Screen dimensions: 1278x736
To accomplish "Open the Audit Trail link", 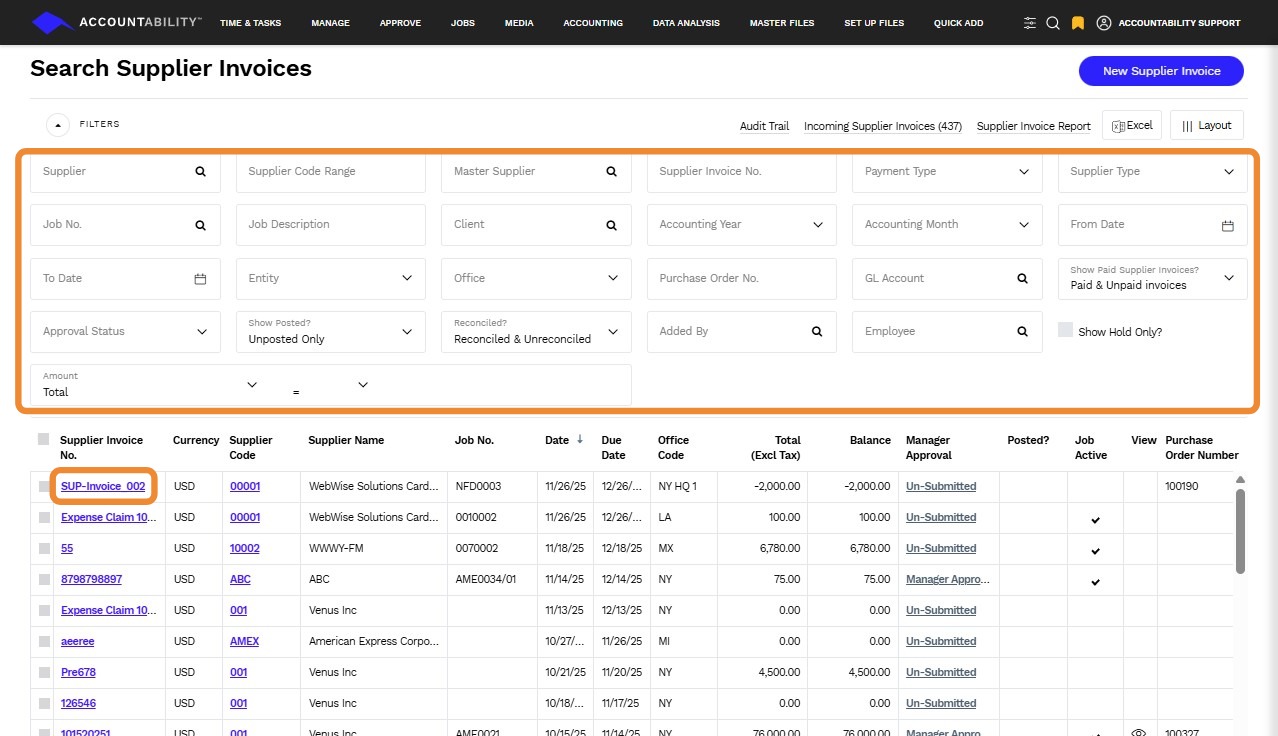I will (764, 126).
